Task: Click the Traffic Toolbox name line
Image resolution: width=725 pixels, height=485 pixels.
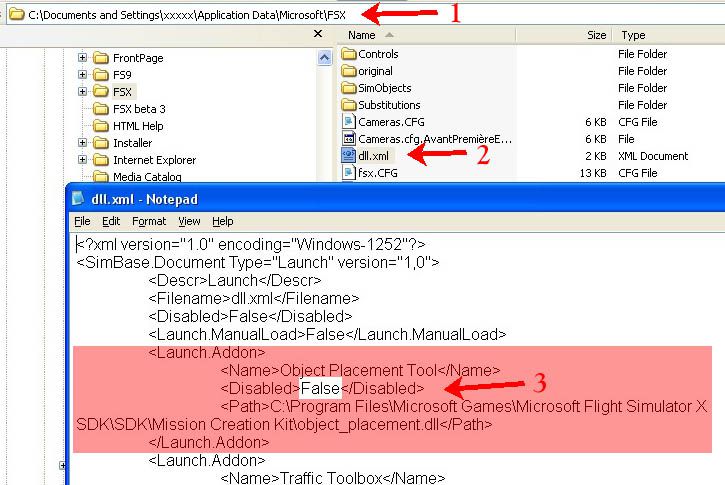Action: tap(333, 478)
